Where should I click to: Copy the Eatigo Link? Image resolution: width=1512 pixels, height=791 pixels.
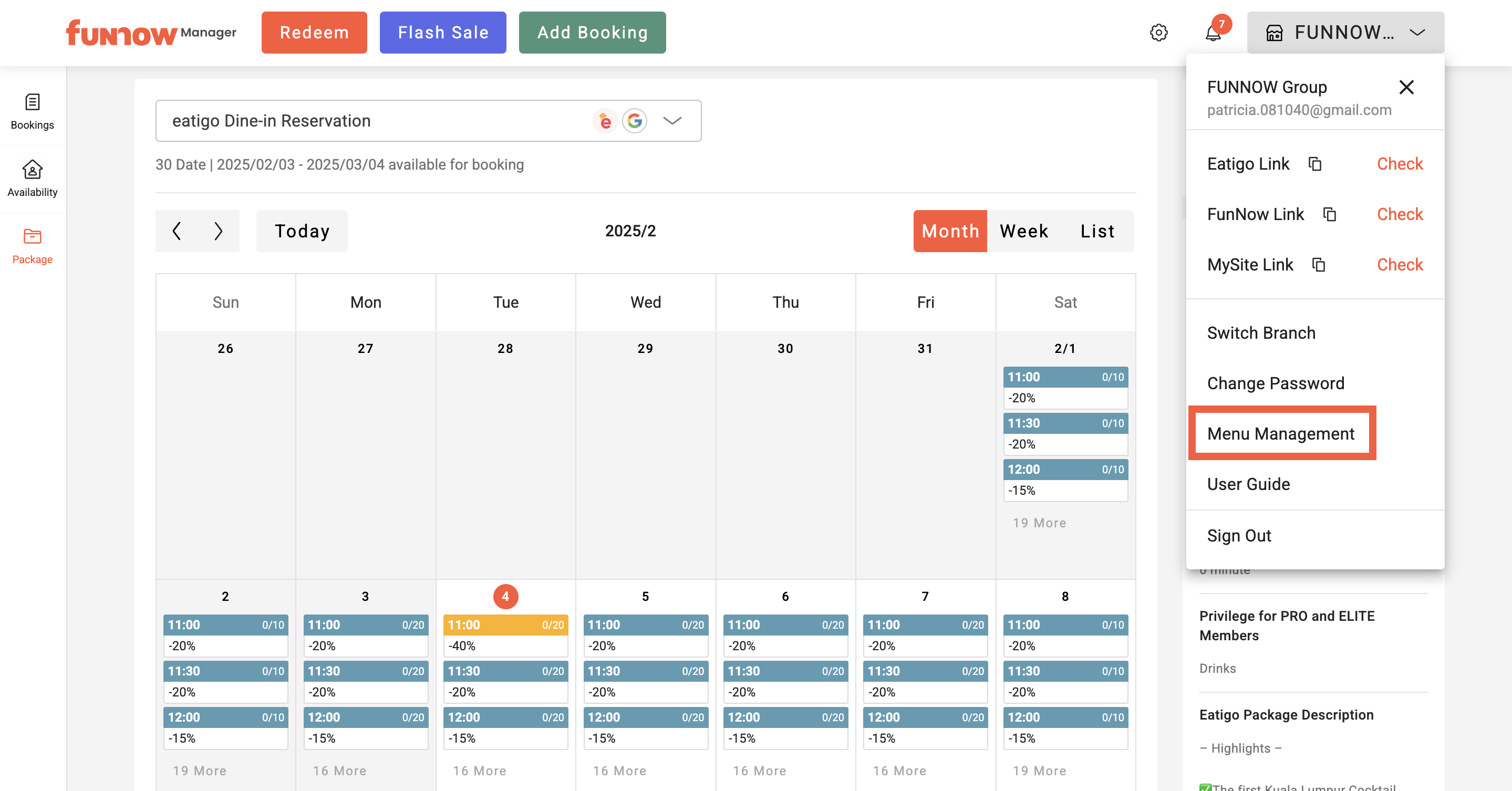coord(1316,164)
